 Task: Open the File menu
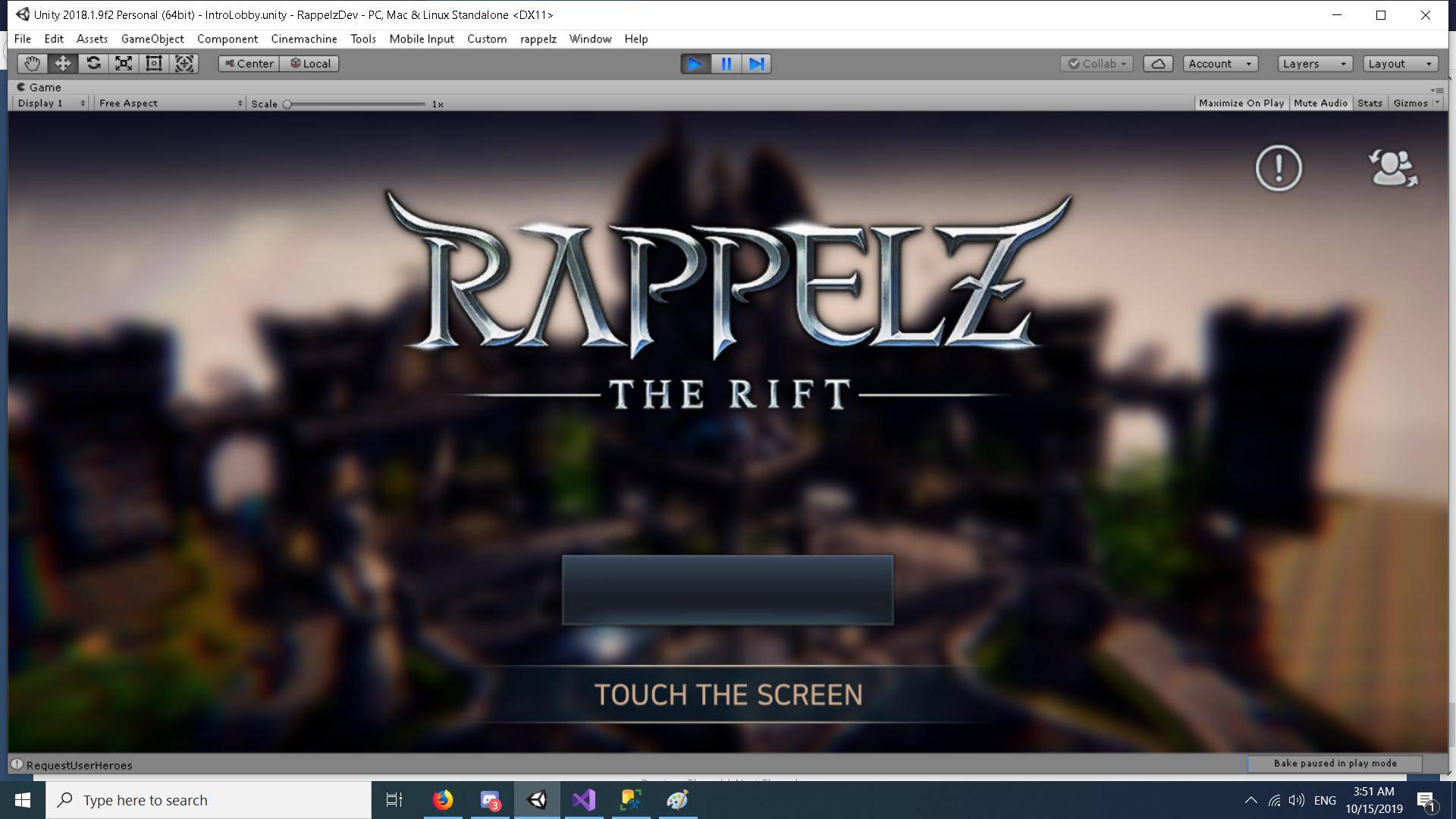[22, 39]
